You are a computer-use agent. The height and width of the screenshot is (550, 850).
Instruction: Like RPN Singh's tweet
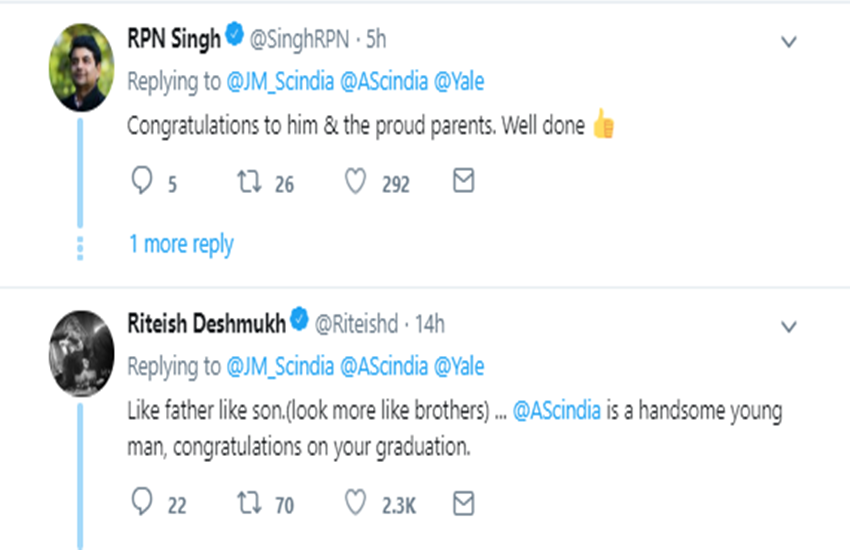354,183
